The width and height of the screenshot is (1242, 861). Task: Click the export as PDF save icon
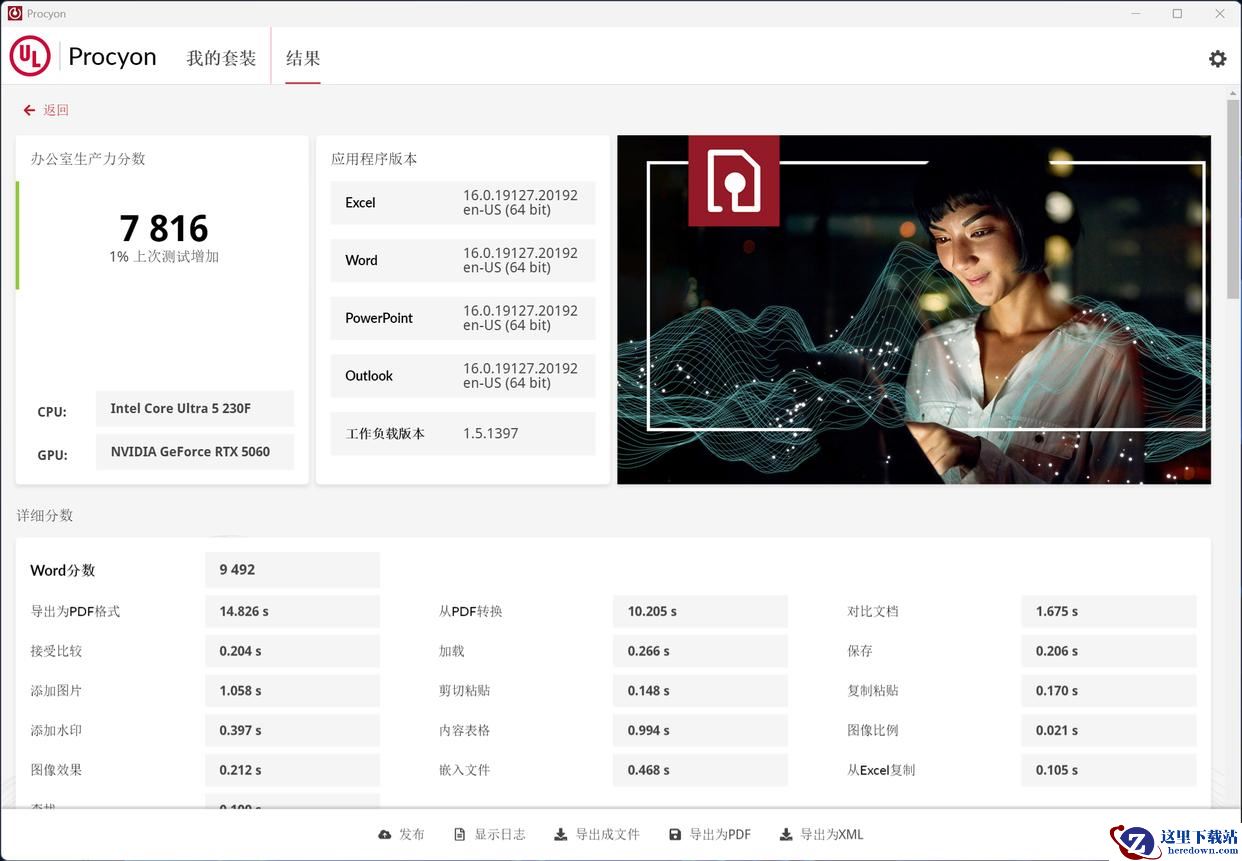(675, 834)
